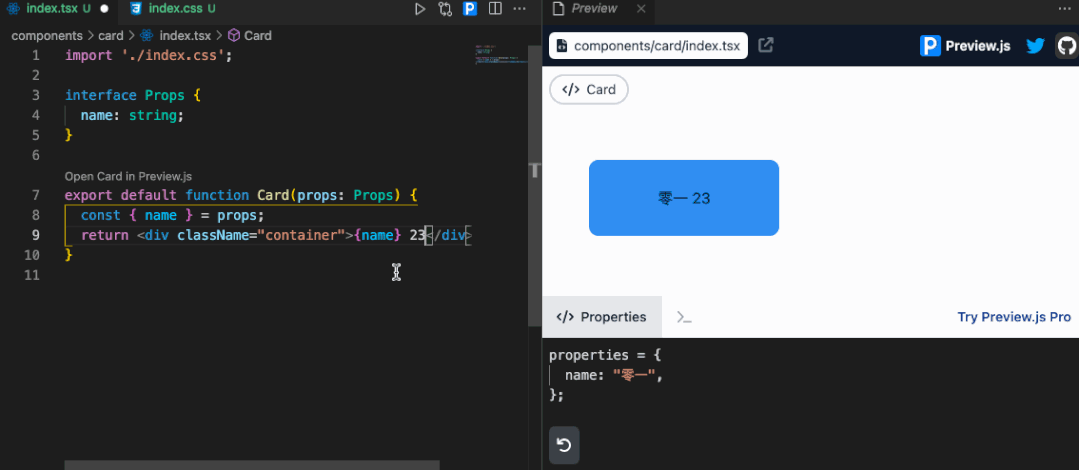The height and width of the screenshot is (470, 1079).
Task: Click the name: string; line
Action: coord(132,115)
